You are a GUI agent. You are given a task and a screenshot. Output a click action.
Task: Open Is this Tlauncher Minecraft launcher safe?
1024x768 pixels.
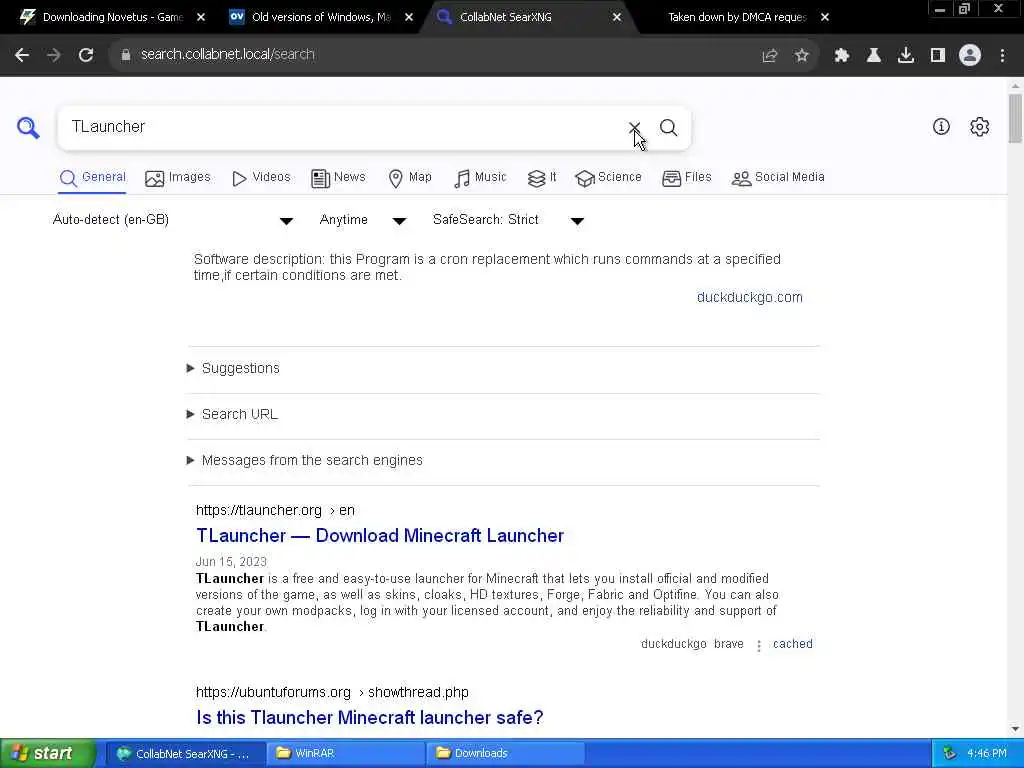pyautogui.click(x=370, y=718)
